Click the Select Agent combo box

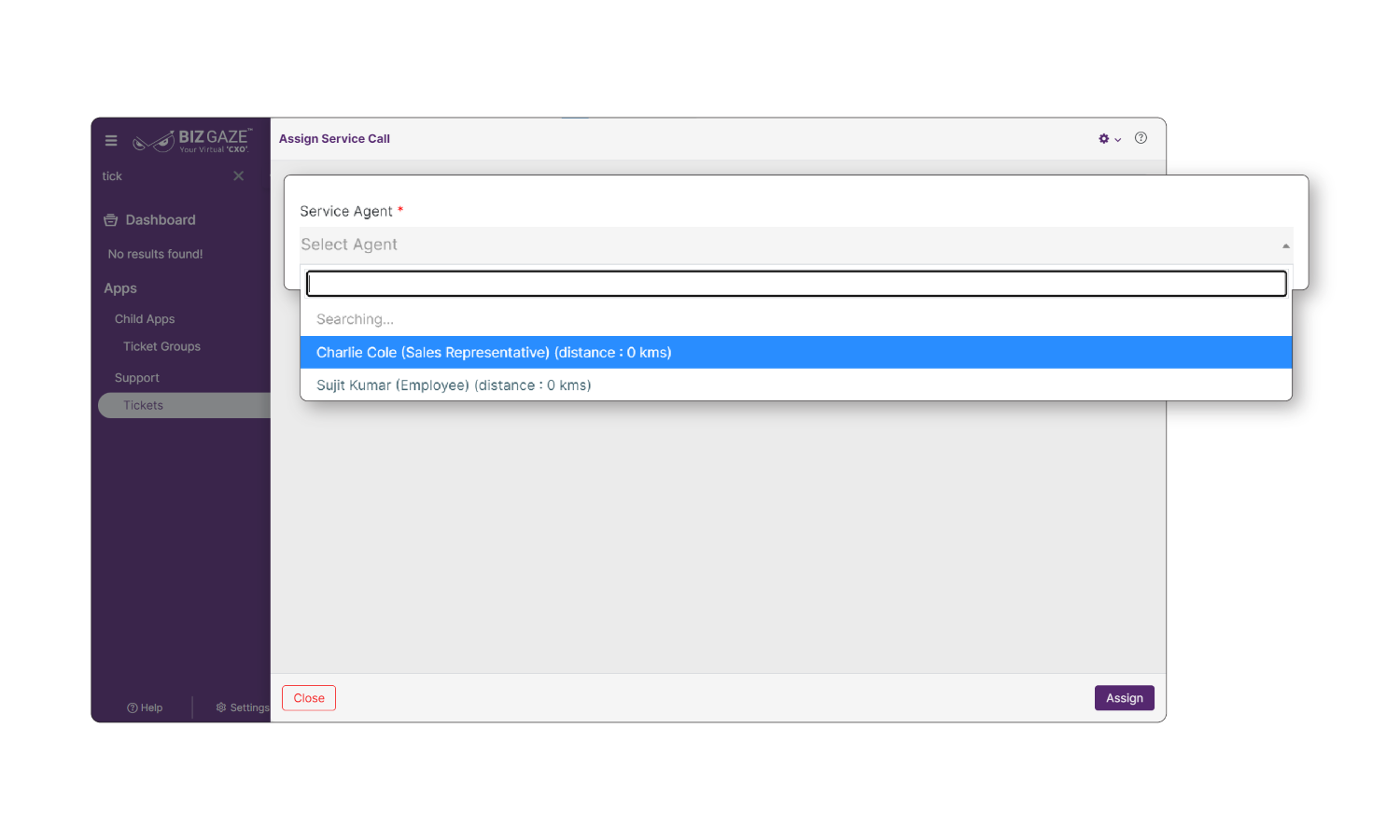pyautogui.click(x=784, y=245)
